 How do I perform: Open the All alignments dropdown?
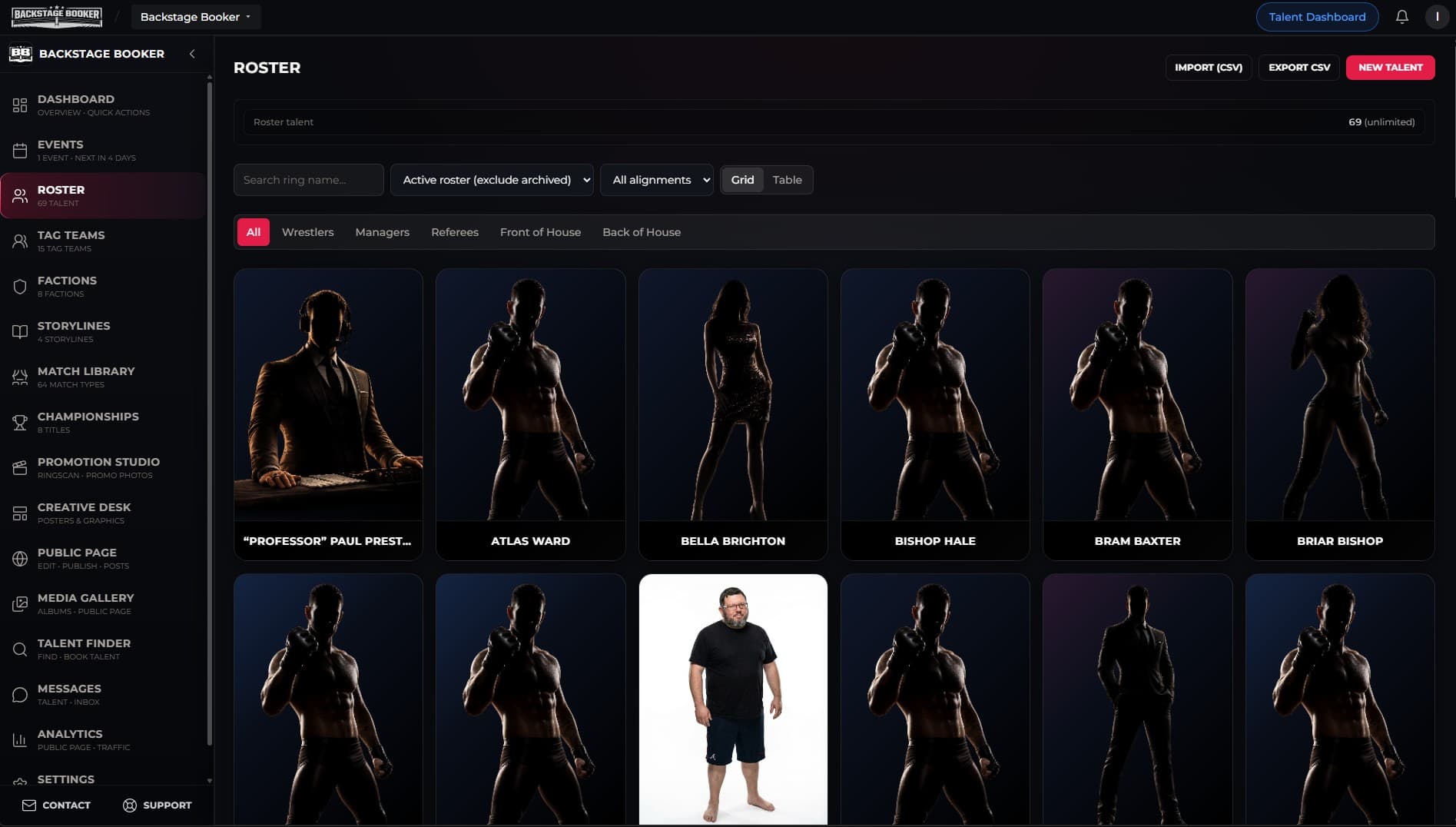coord(656,180)
